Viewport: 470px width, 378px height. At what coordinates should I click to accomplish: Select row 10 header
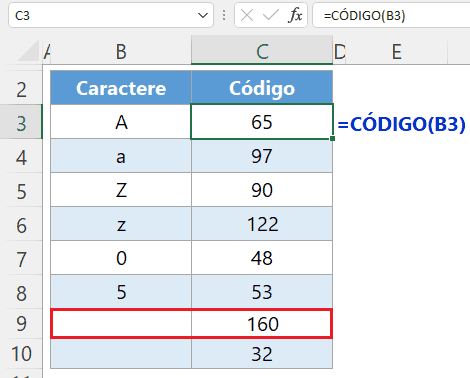tap(21, 353)
